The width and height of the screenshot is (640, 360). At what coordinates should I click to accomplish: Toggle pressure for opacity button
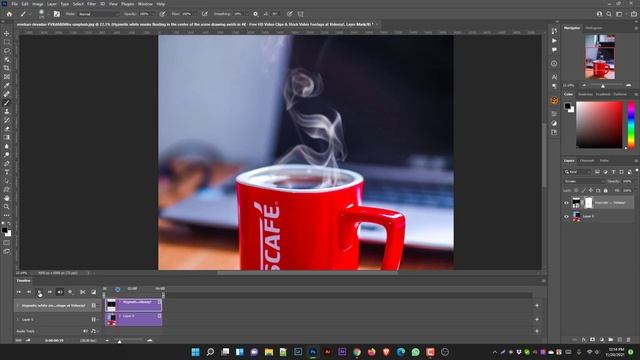tap(162, 14)
